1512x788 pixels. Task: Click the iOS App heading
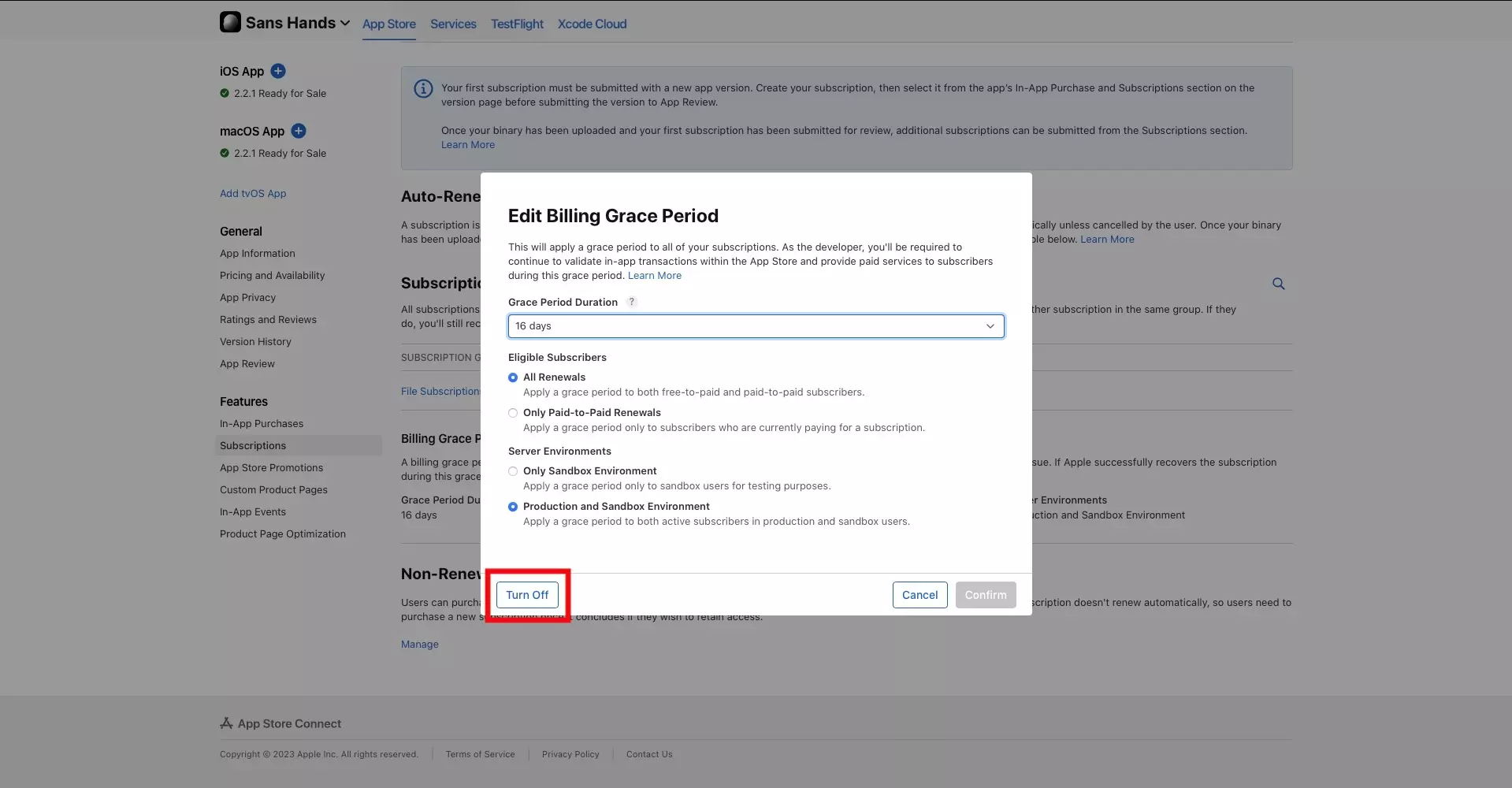[x=242, y=71]
